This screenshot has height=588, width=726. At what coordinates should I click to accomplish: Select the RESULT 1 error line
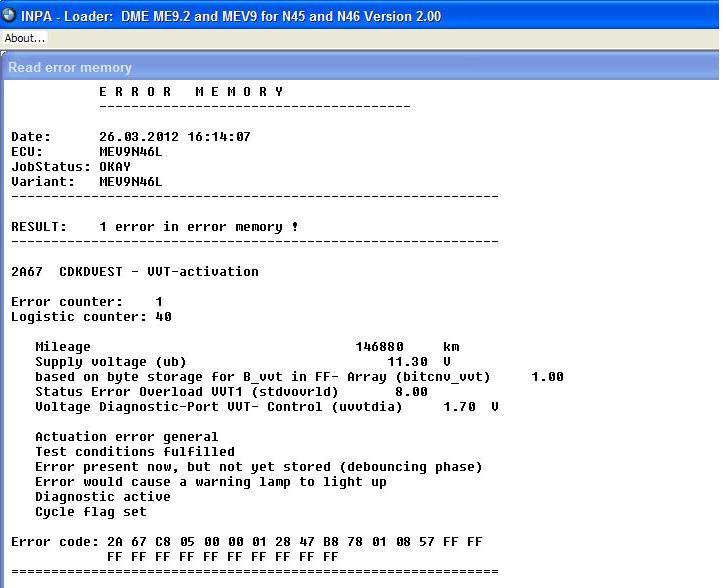154,227
